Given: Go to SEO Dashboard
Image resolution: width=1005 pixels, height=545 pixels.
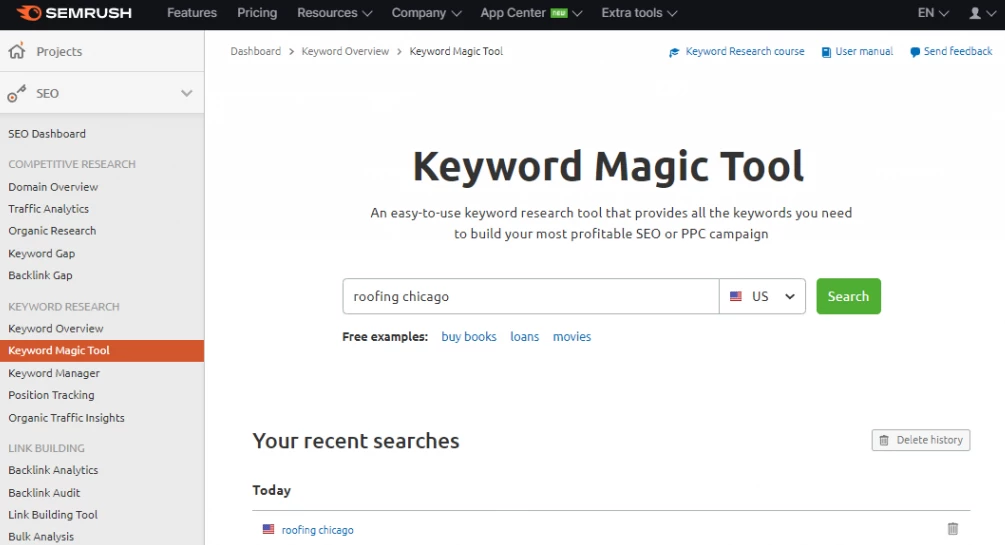Looking at the screenshot, I should click(x=47, y=134).
